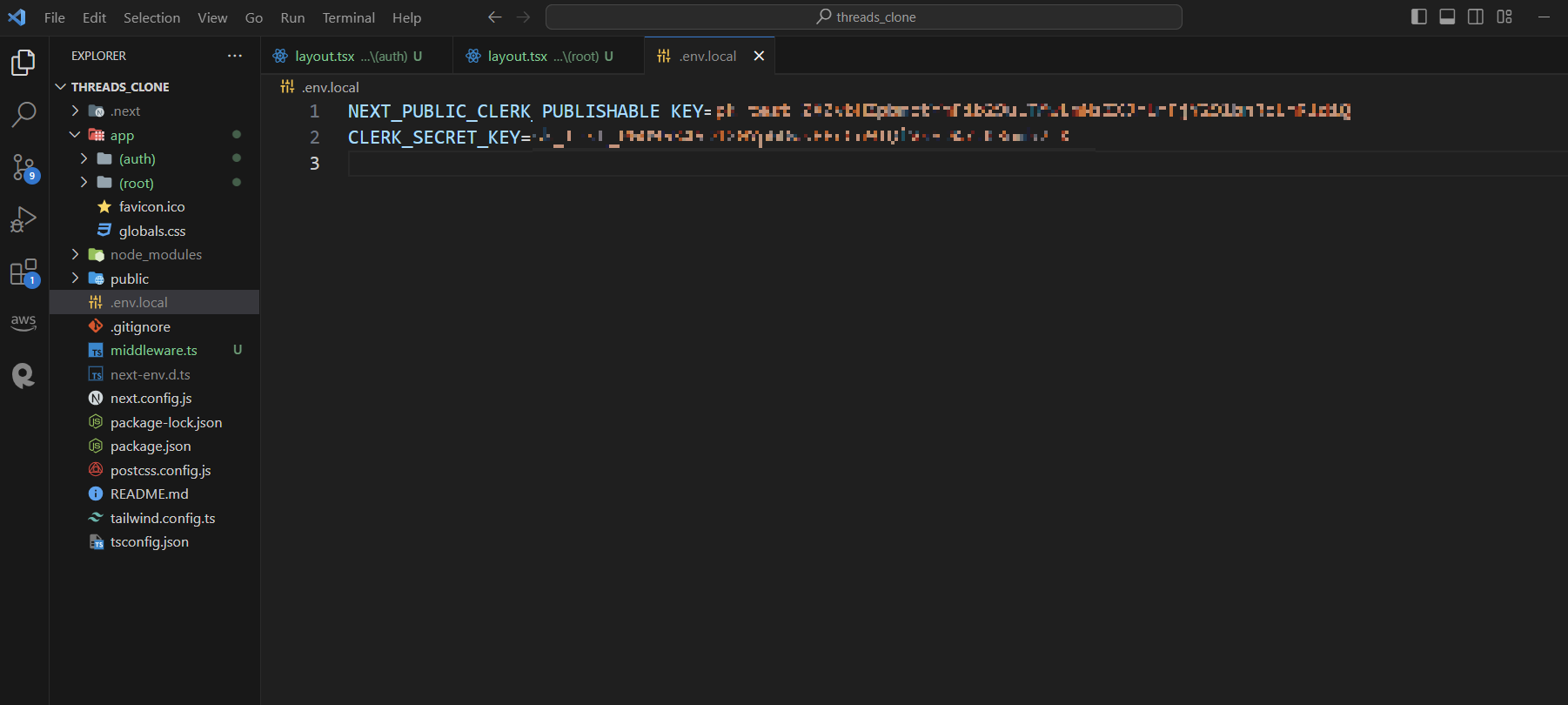The width and height of the screenshot is (1568, 705).
Task: Open the Go menu
Action: click(x=254, y=17)
